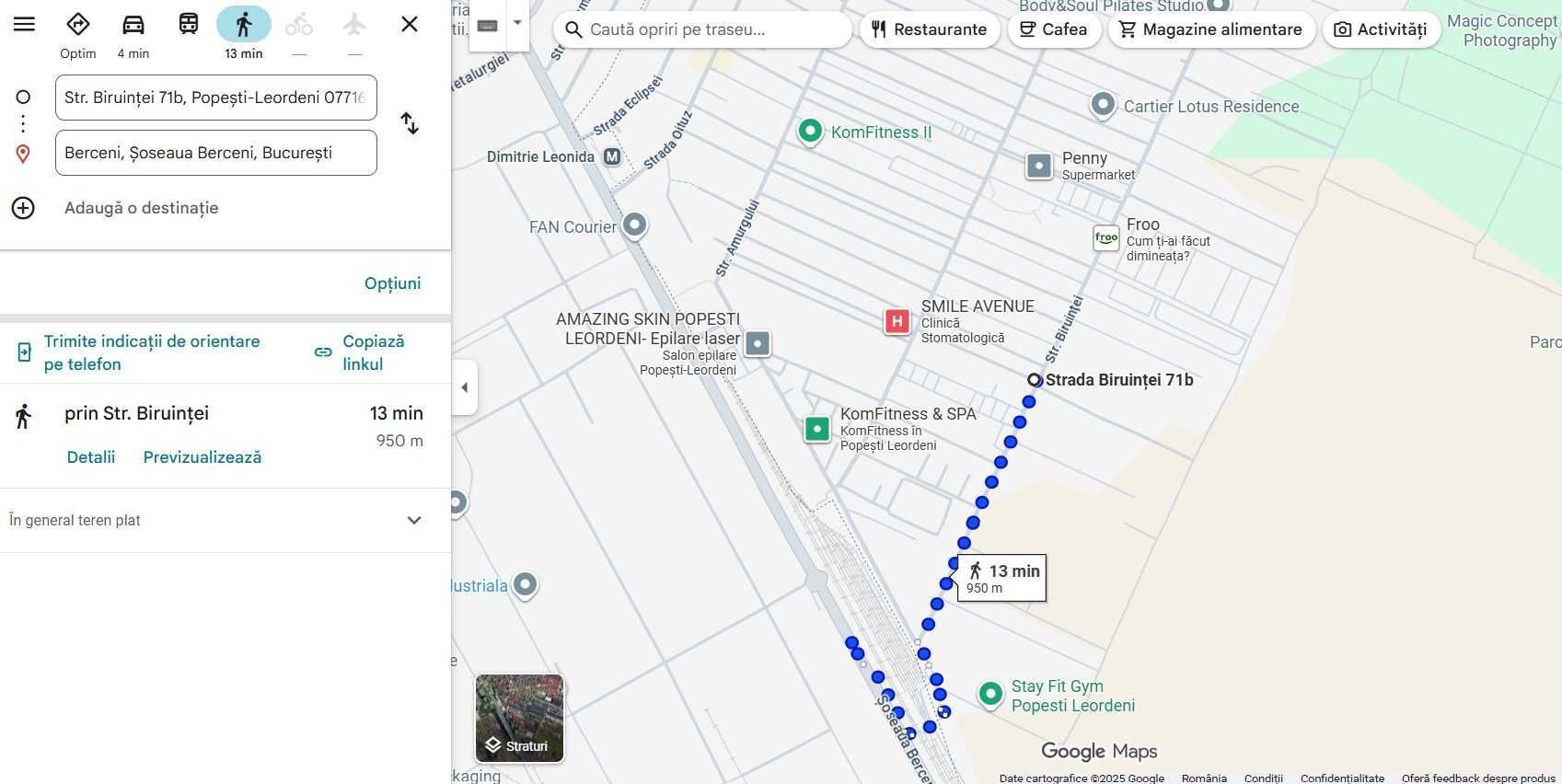Copy the directions link
This screenshot has height=784, width=1562.
361,352
